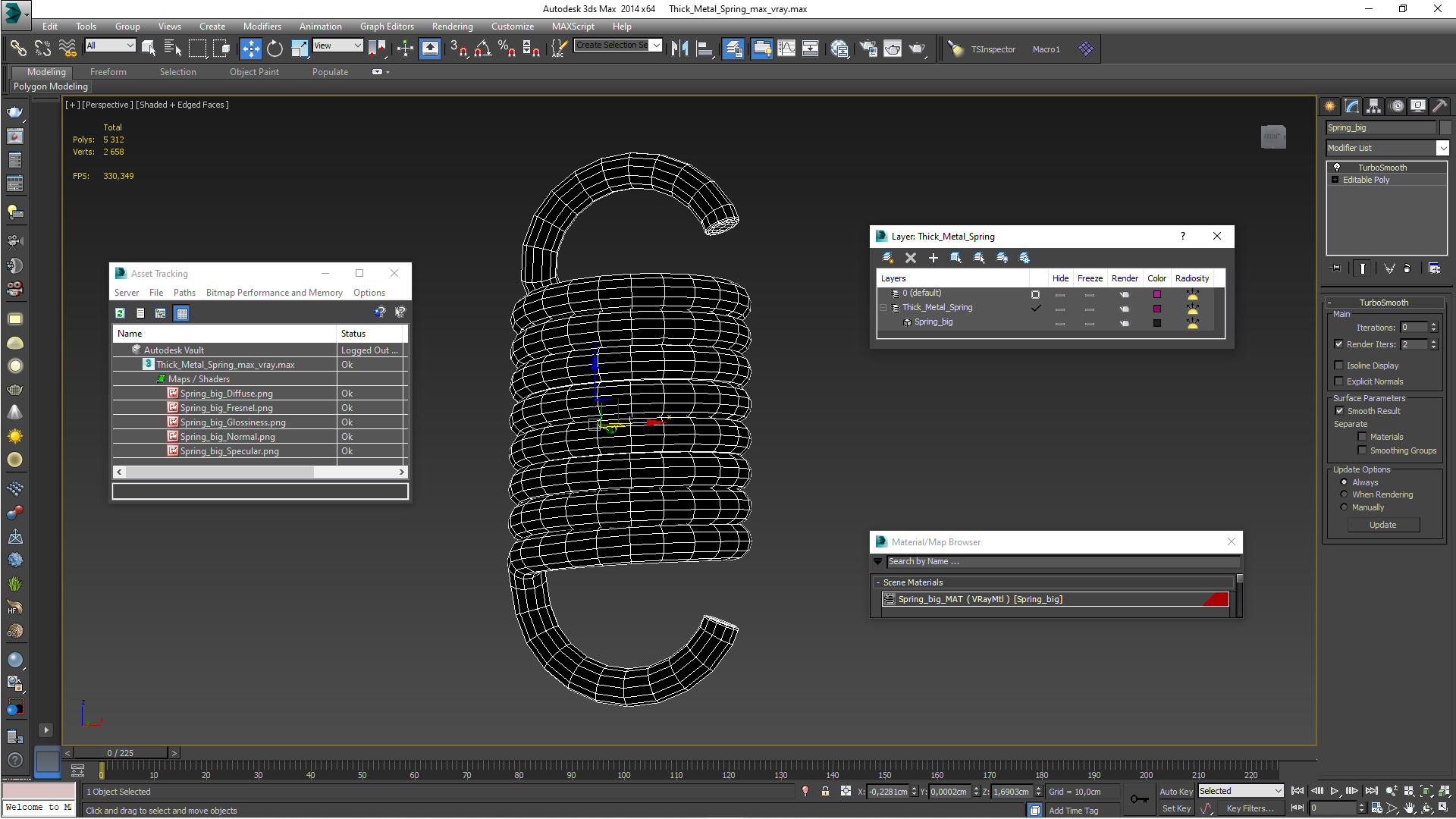This screenshot has height=819, width=1456.
Task: Refresh the Asset Tracking list
Action: click(x=120, y=313)
